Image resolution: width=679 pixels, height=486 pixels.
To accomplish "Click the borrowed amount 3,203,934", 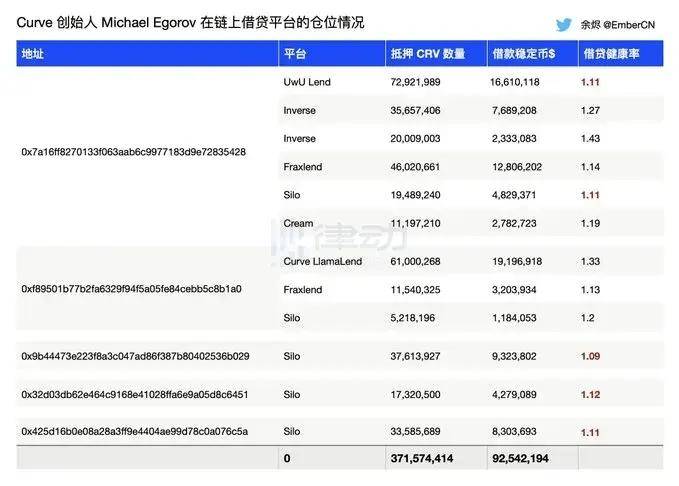I will pyautogui.click(x=514, y=290).
